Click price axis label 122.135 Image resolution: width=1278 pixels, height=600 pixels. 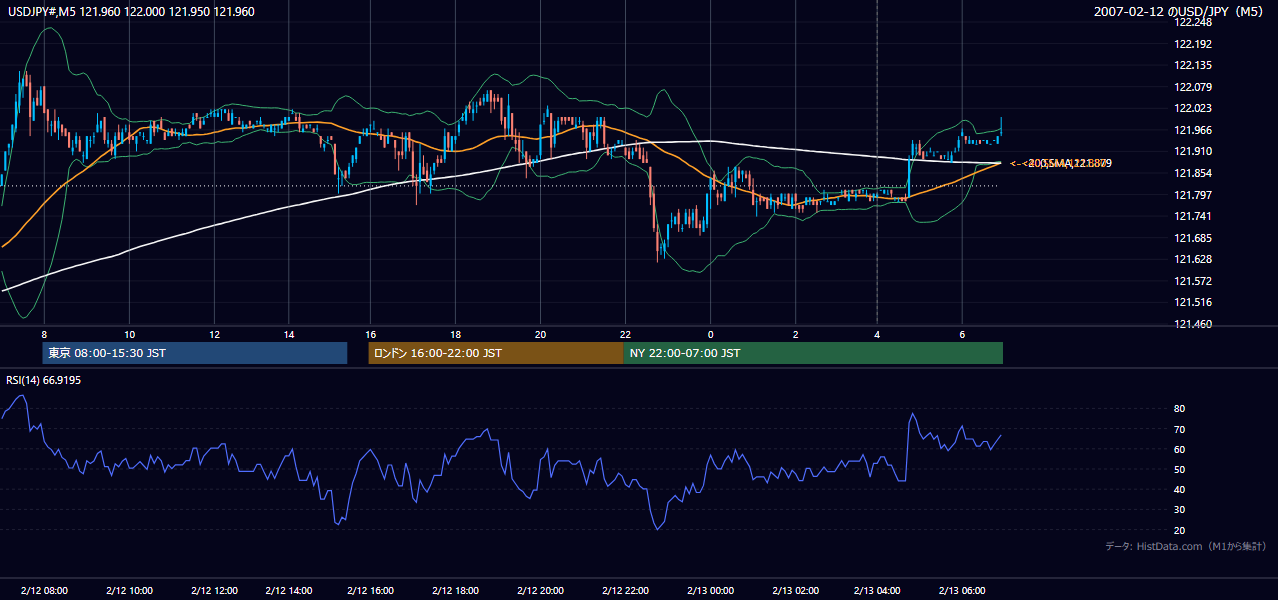click(1194, 65)
